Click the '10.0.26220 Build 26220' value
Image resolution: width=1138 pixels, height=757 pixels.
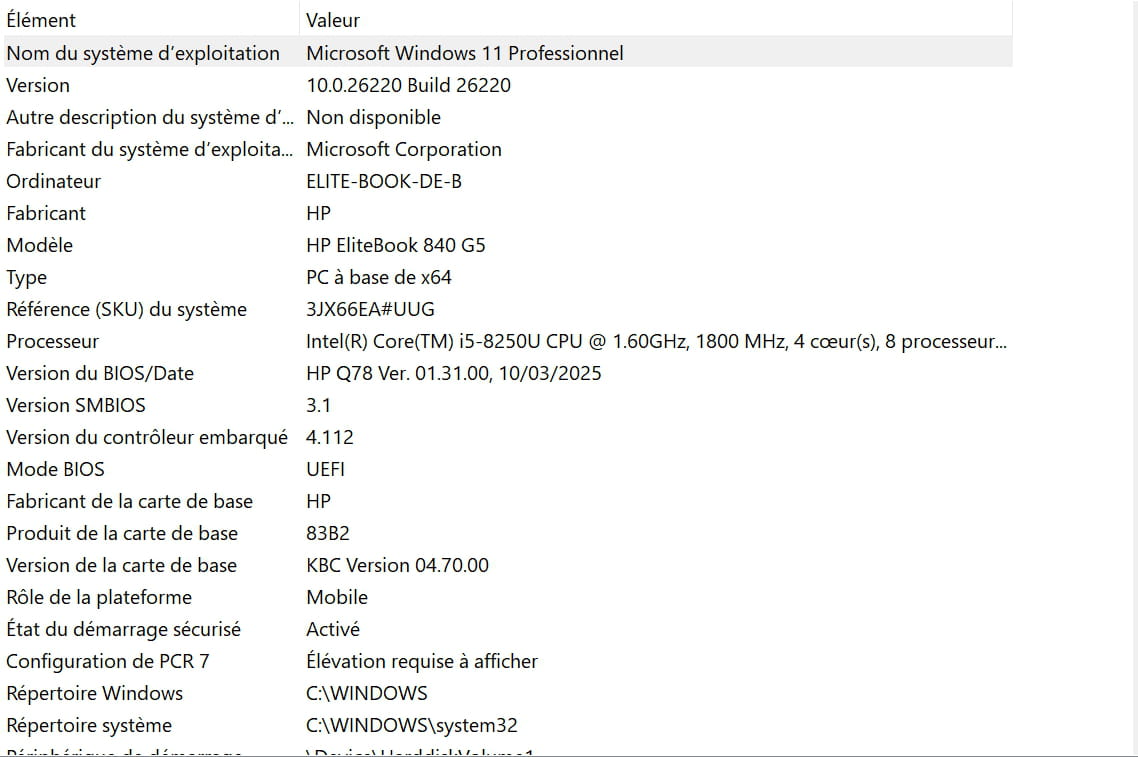(408, 85)
